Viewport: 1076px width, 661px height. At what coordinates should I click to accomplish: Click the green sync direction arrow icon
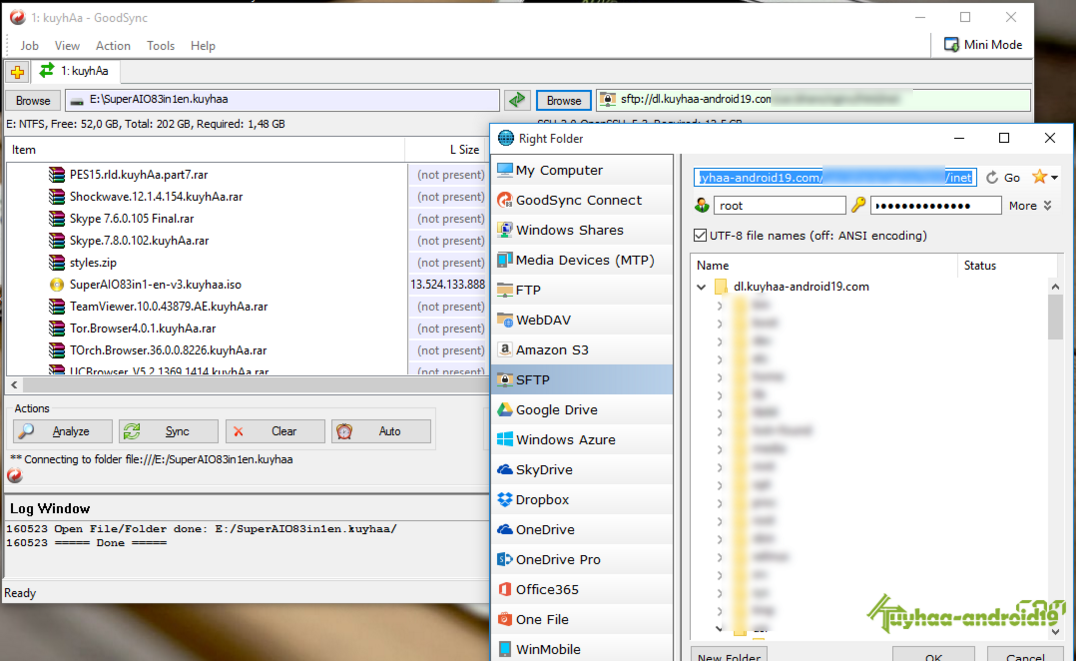click(x=517, y=100)
